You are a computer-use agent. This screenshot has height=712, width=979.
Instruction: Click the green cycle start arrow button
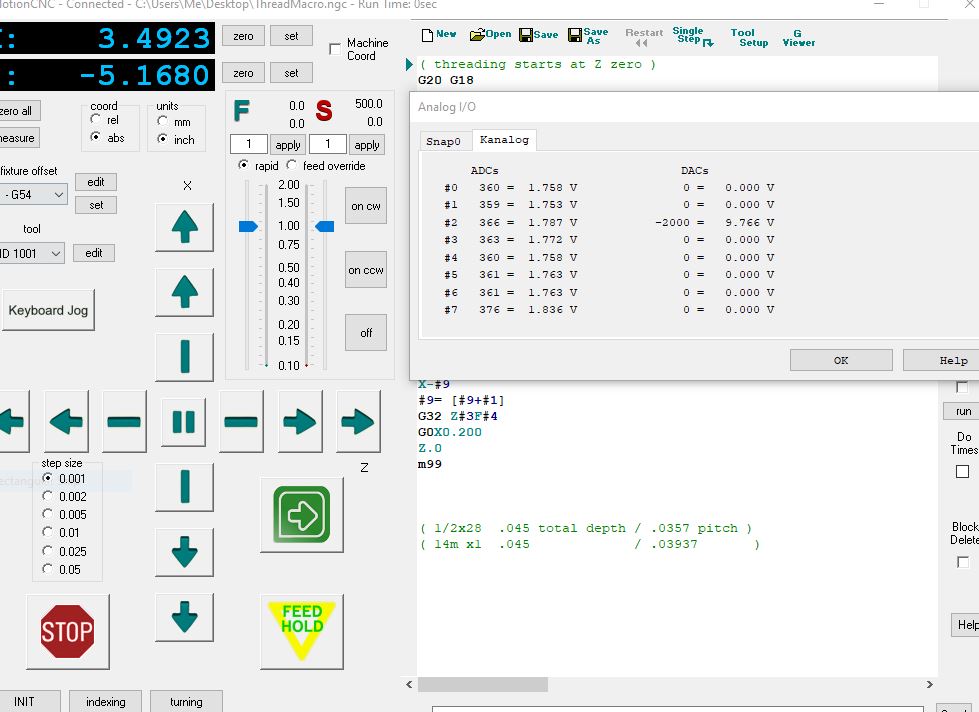301,515
